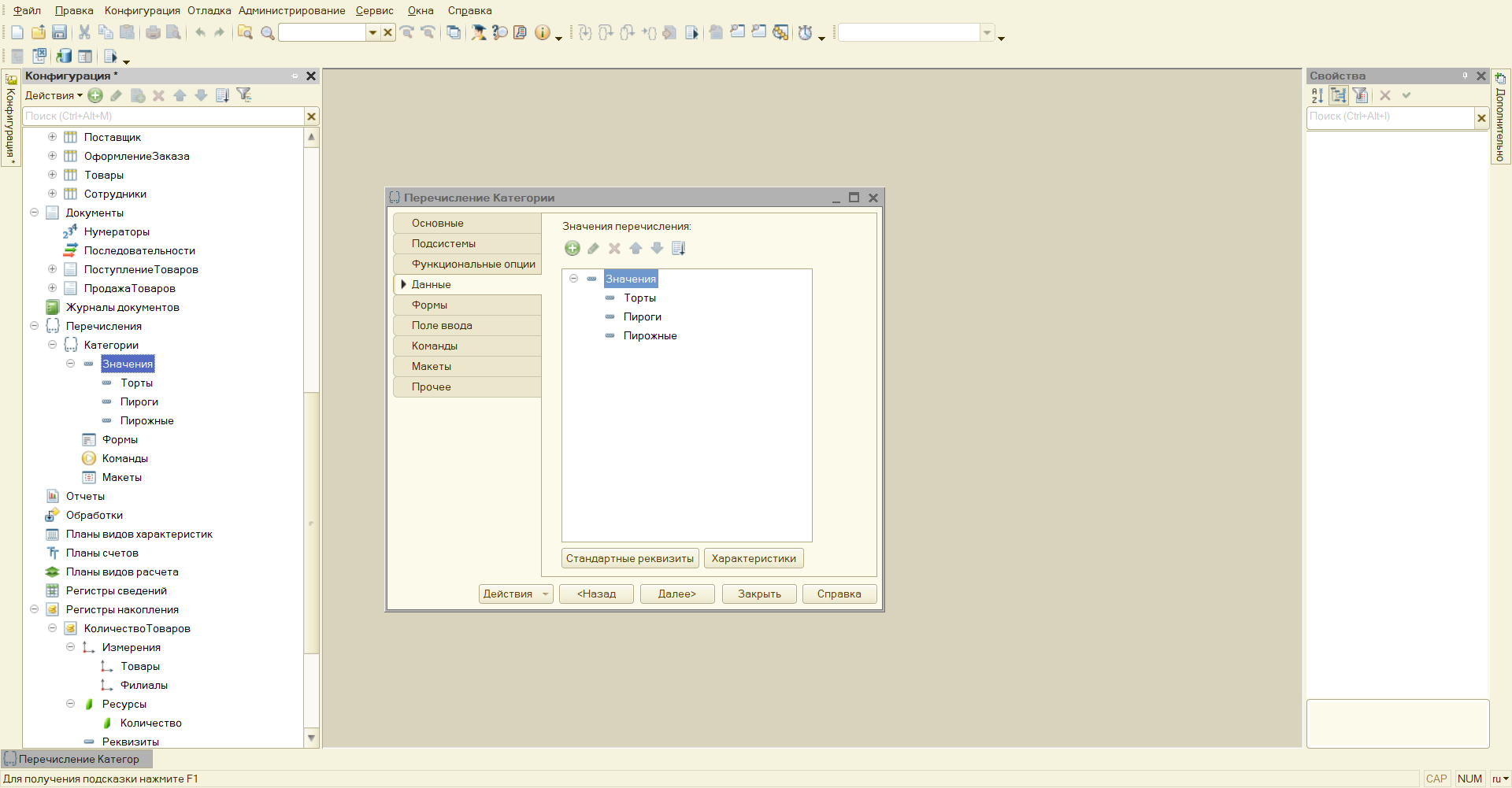The width and height of the screenshot is (1512, 788).
Task: Click the Справка button in dialog
Action: [x=839, y=594]
